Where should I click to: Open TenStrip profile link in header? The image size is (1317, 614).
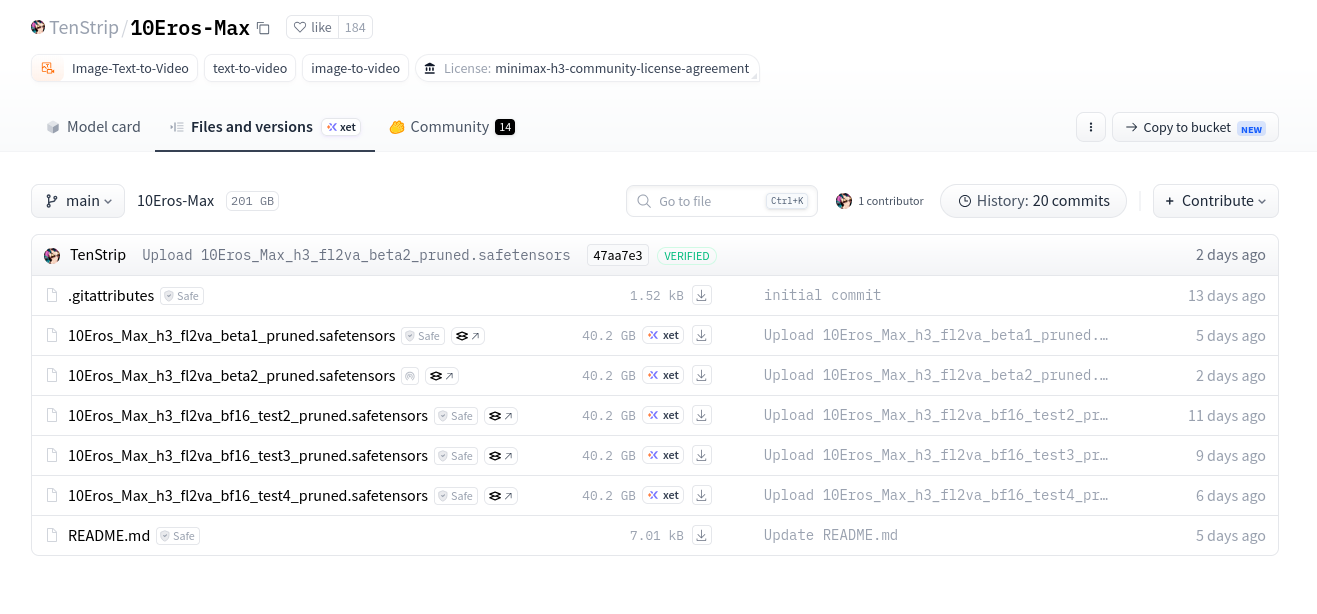point(84,28)
